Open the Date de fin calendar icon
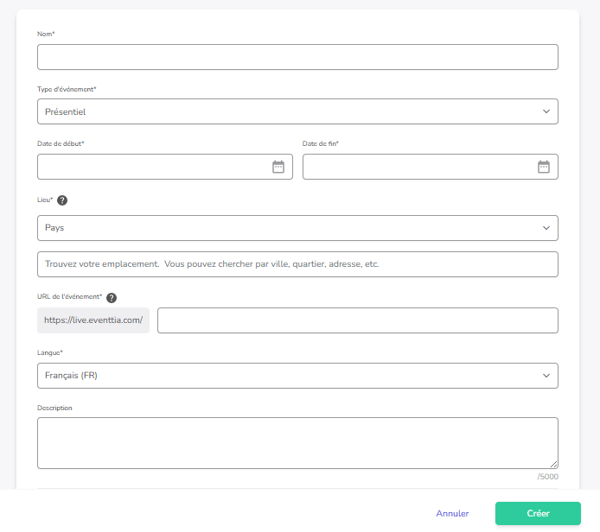 [x=543, y=167]
